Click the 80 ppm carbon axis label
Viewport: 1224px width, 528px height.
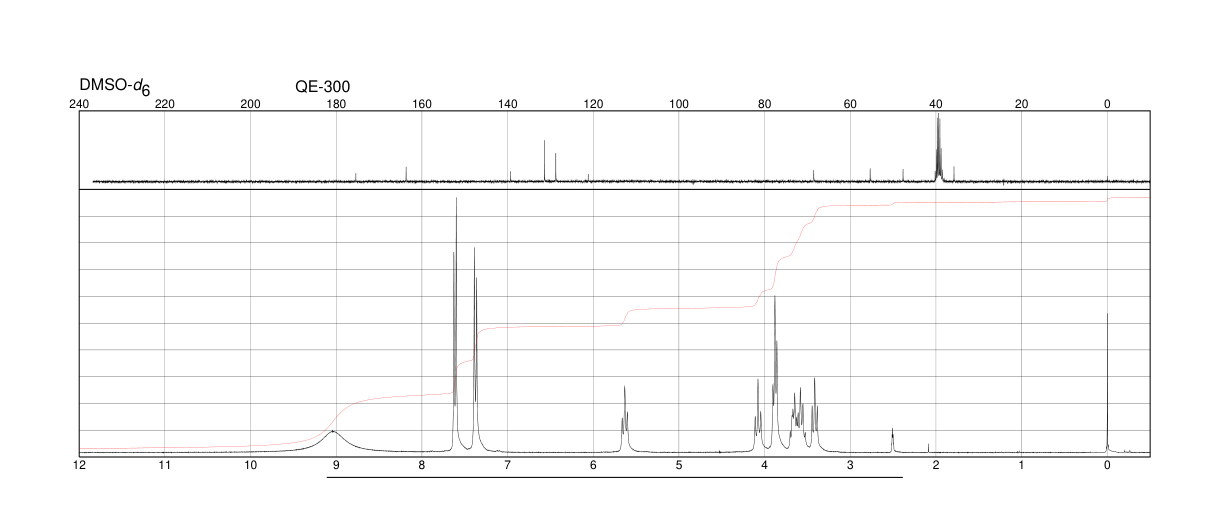click(764, 104)
